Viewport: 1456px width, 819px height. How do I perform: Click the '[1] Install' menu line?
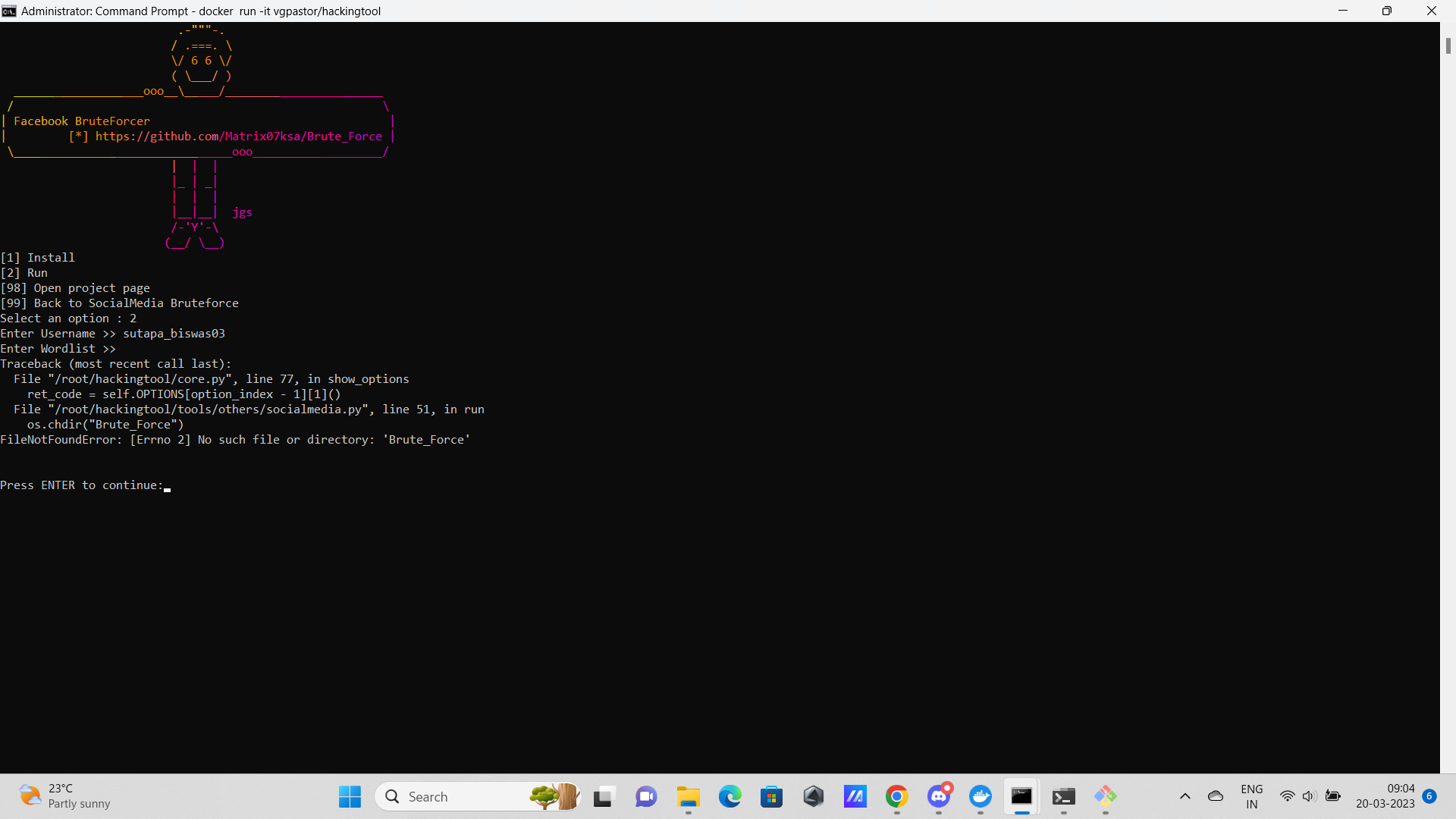[38, 258]
